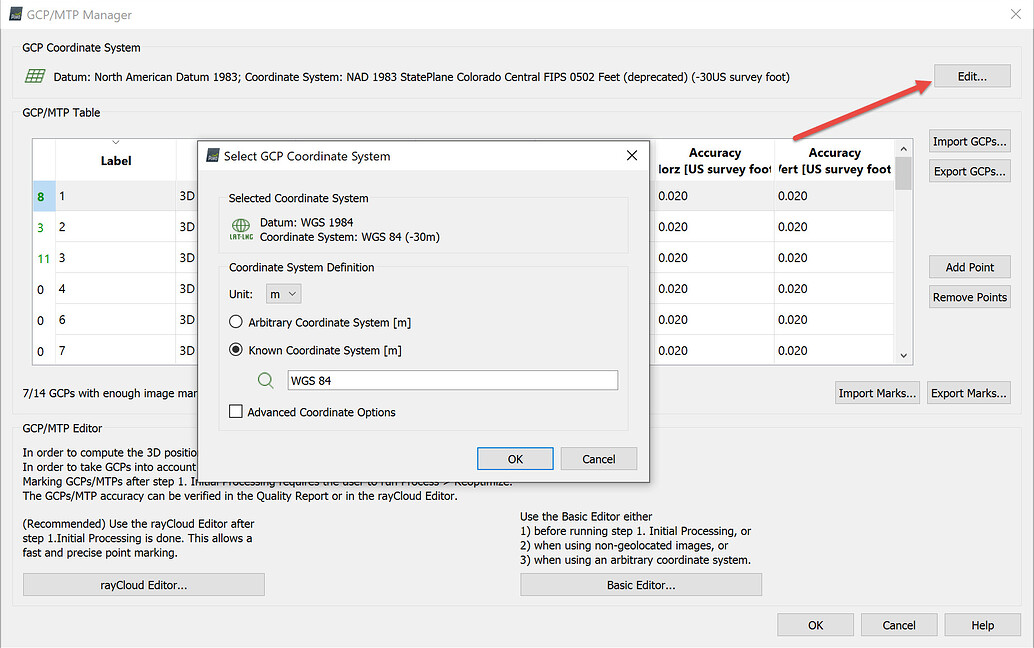Open the coordinate system Edit dialog
Viewport: 1034px width, 648px height.
(x=971, y=75)
